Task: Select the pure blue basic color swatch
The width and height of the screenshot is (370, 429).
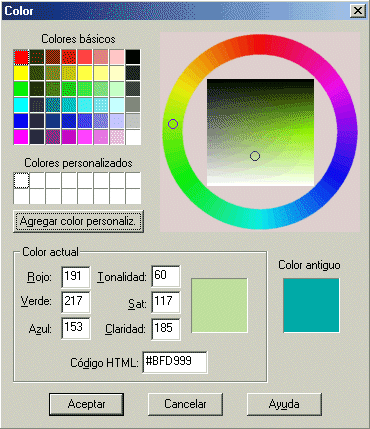Action: pyautogui.click(x=21, y=121)
